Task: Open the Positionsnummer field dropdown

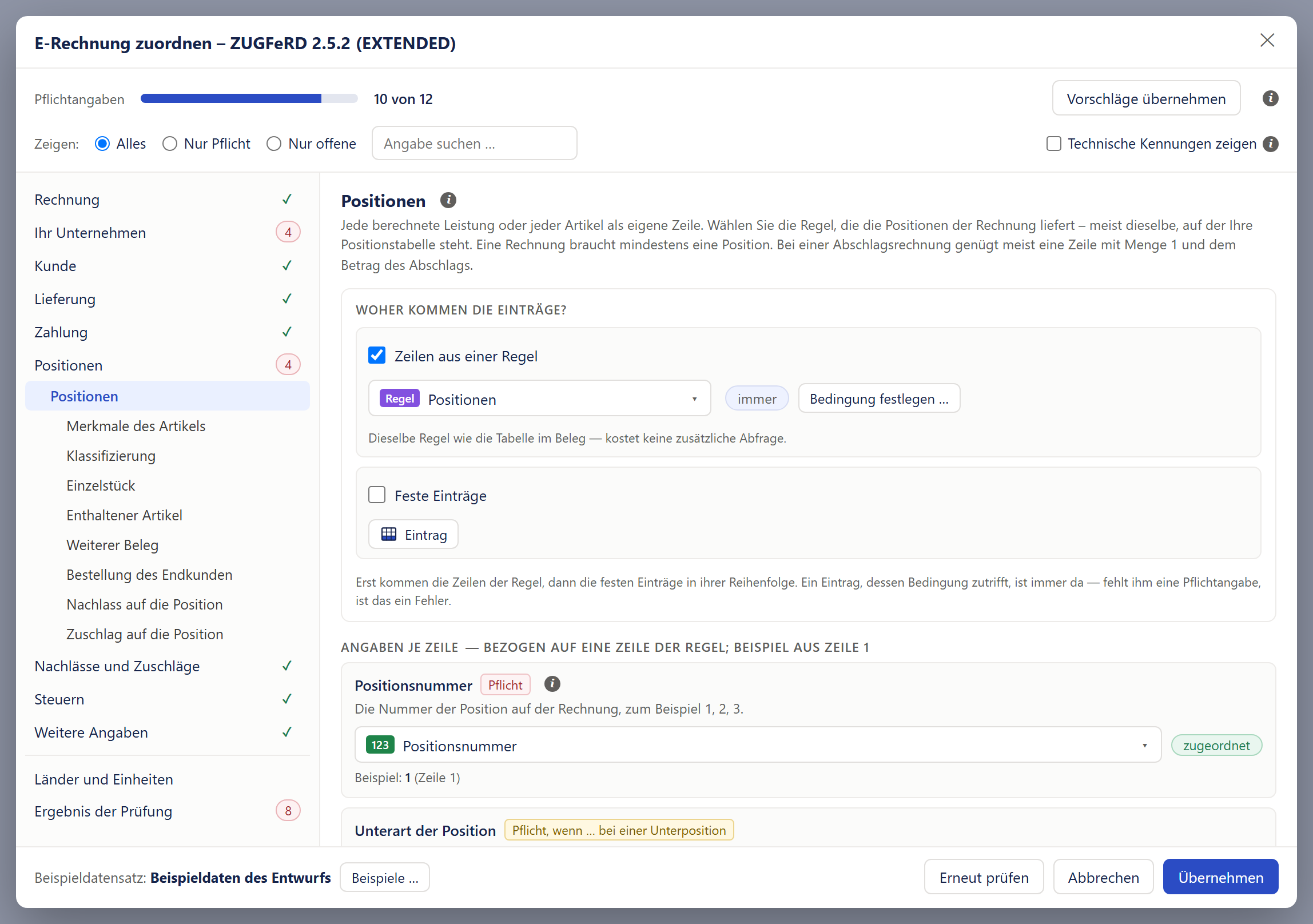Action: (758, 745)
